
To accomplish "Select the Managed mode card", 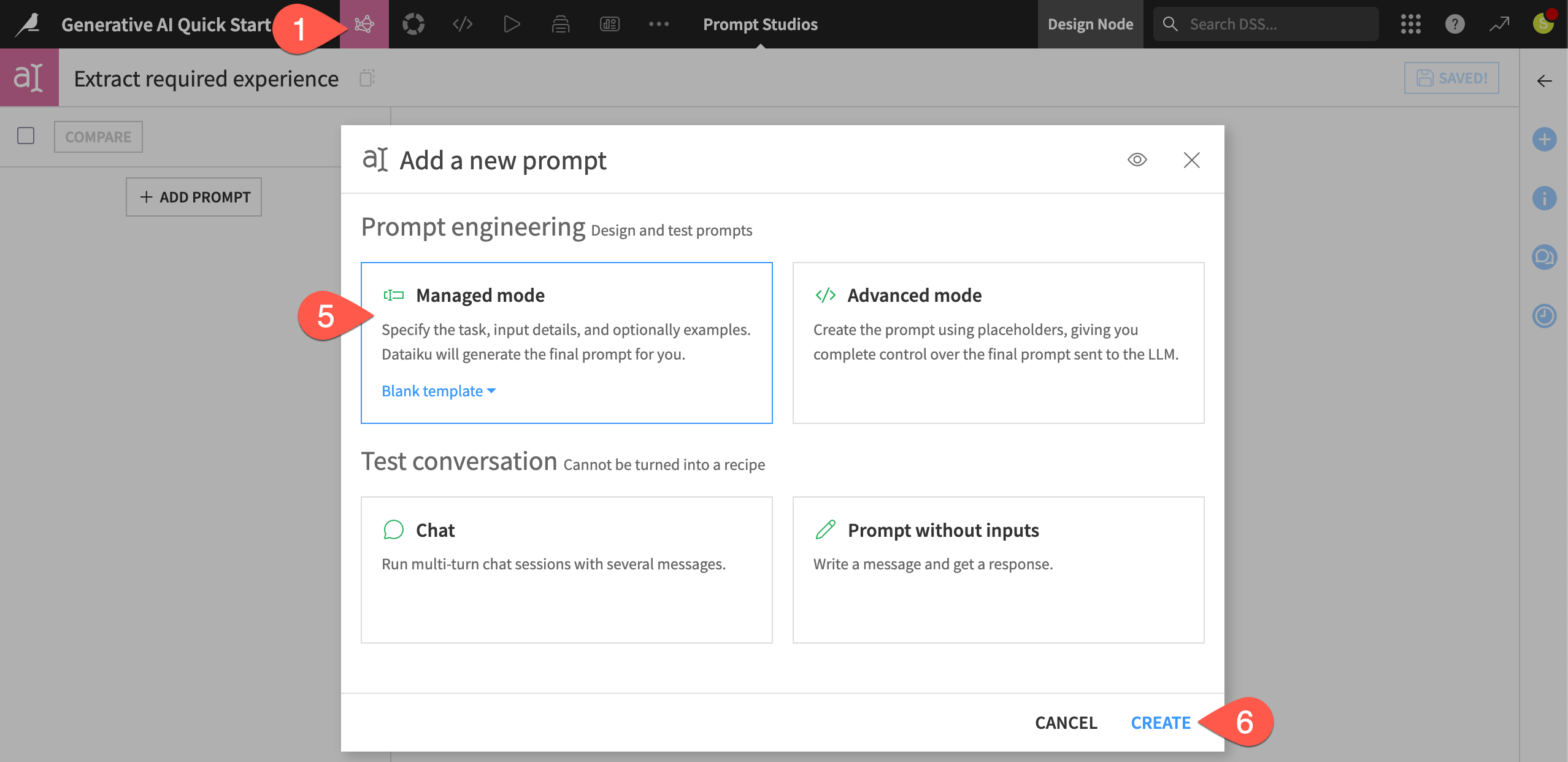I will click(566, 343).
